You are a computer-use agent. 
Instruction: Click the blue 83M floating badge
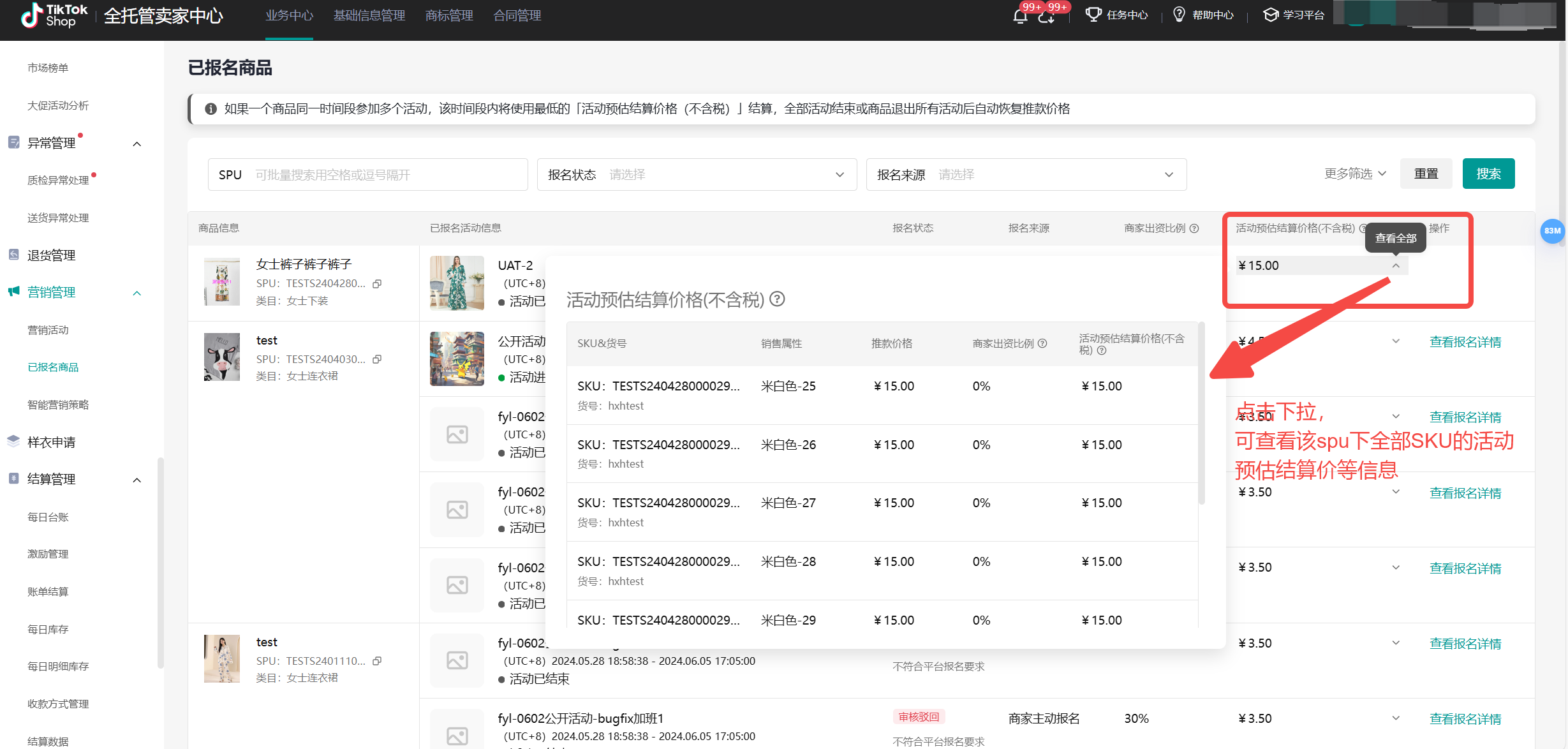click(x=1552, y=231)
